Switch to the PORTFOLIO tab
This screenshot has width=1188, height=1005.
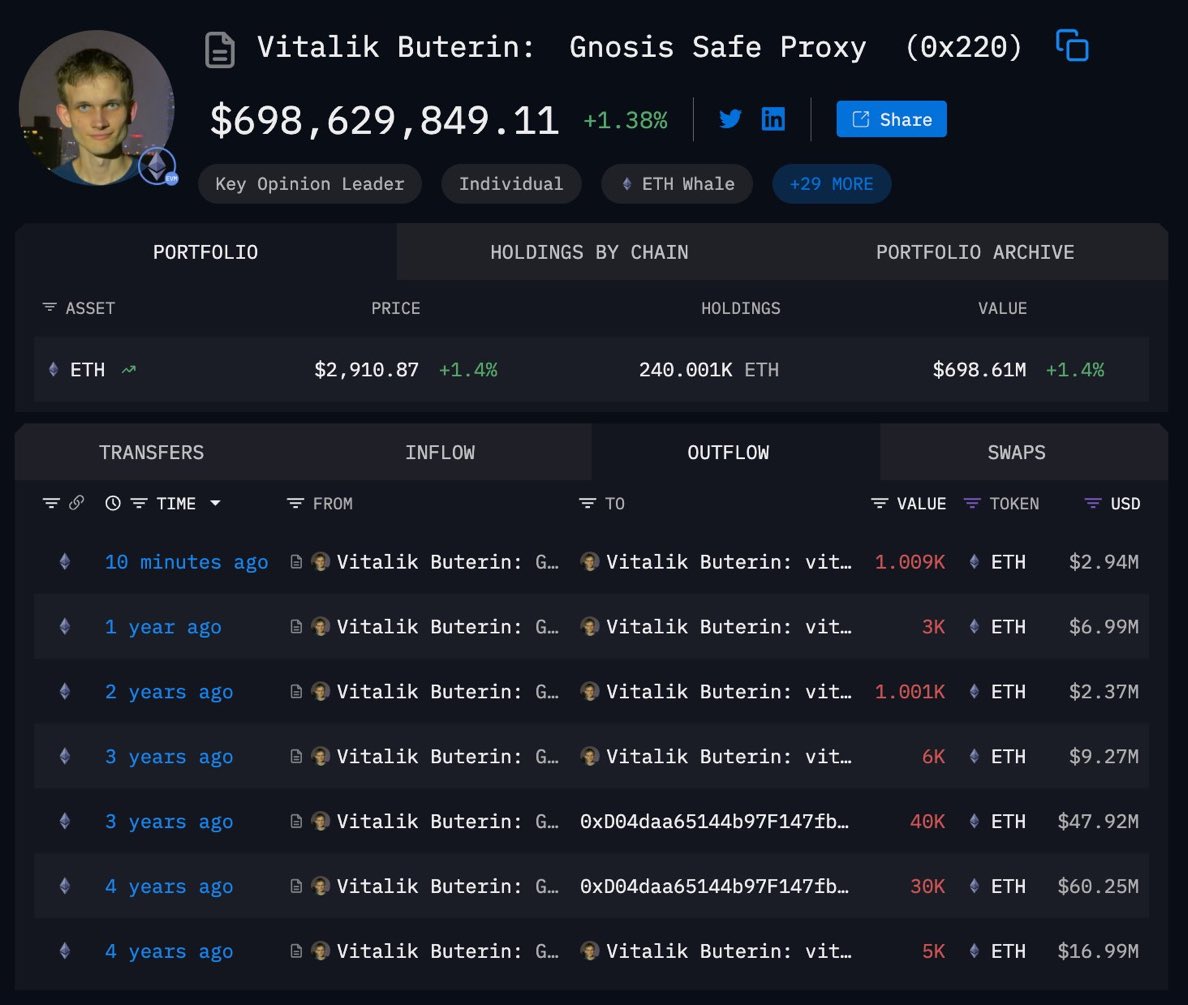point(205,252)
